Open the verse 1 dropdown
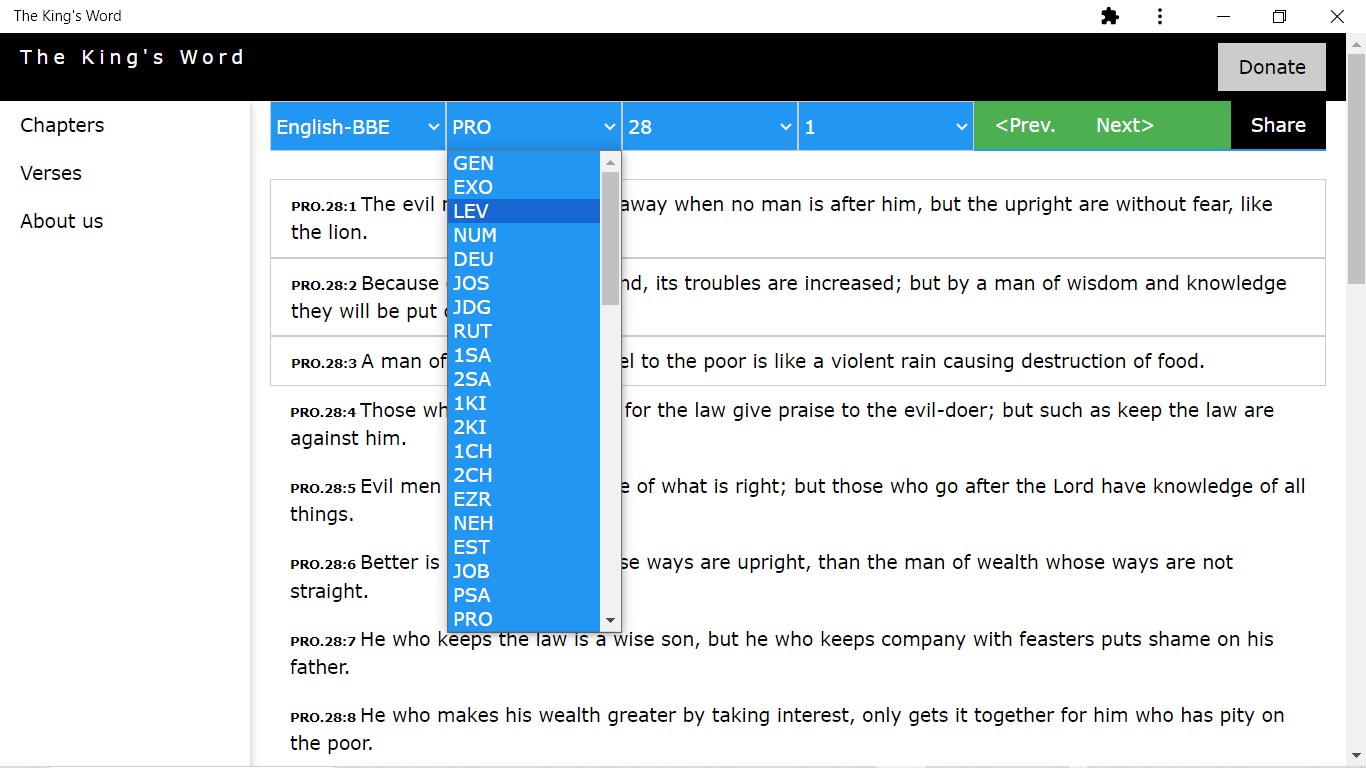Screen dimensions: 1366x768 pos(886,127)
